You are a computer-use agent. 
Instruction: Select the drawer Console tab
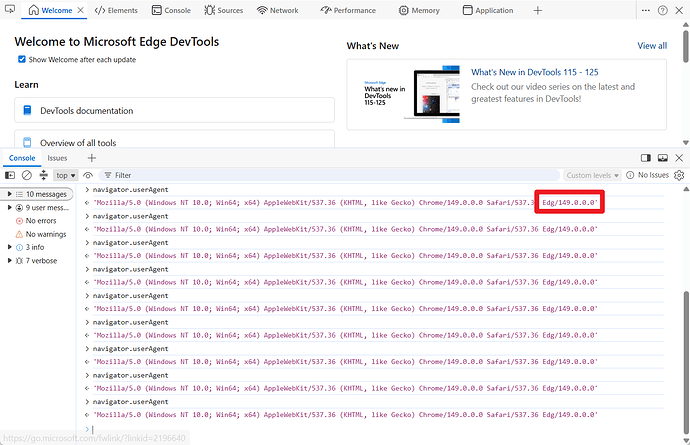point(22,158)
